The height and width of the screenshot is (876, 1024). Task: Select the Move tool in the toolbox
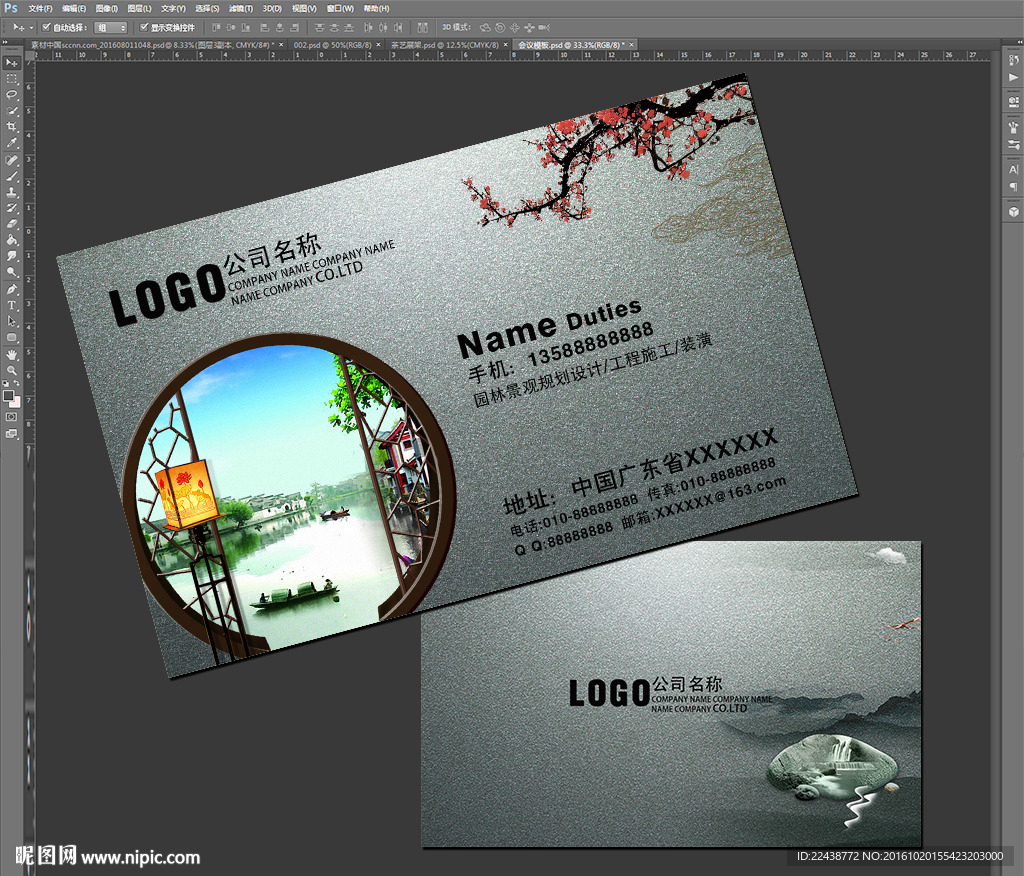click(11, 63)
